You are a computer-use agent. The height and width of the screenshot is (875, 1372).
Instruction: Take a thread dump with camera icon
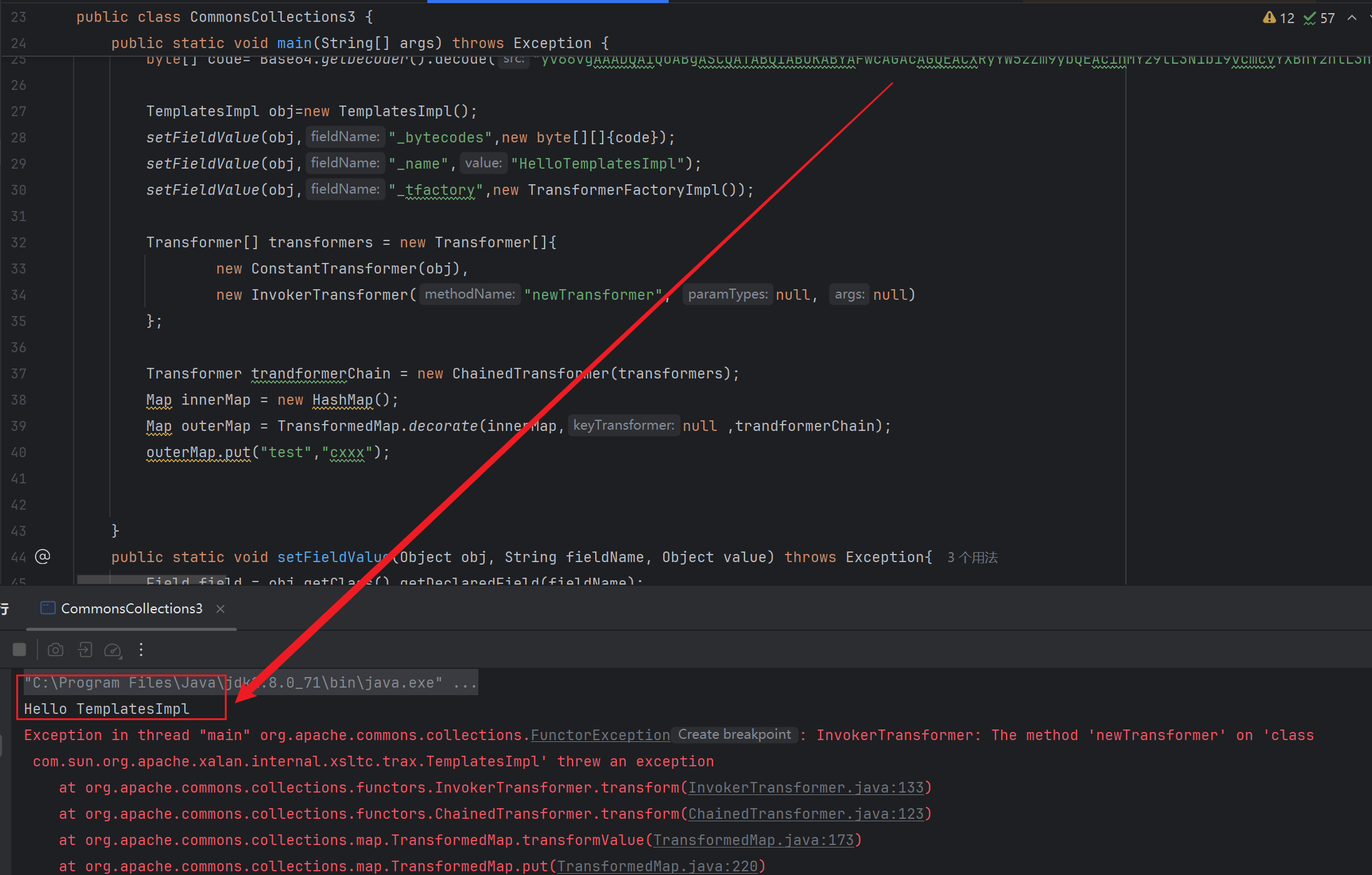click(x=56, y=650)
